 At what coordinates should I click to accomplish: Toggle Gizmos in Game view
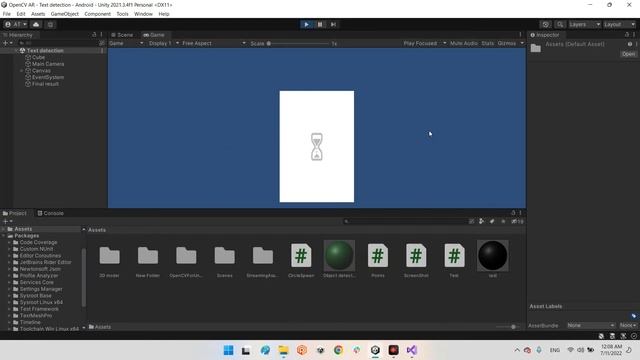[x=507, y=43]
